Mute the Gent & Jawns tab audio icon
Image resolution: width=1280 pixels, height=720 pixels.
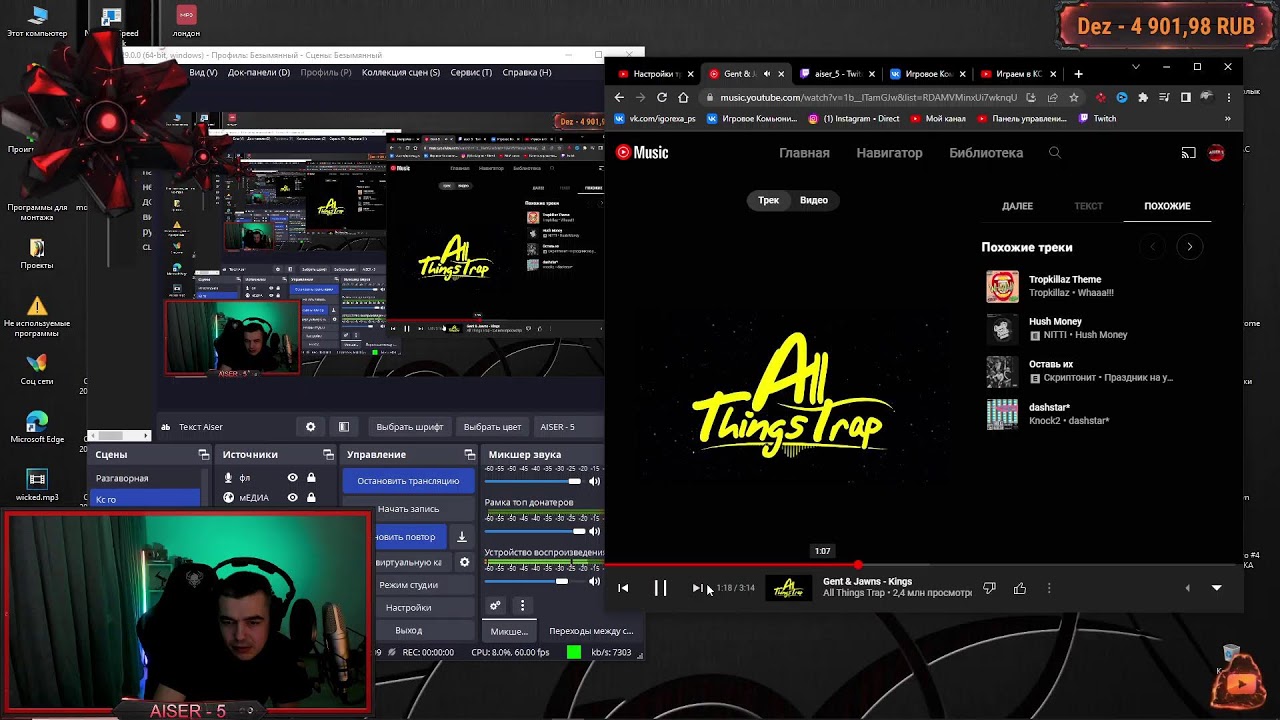(767, 74)
